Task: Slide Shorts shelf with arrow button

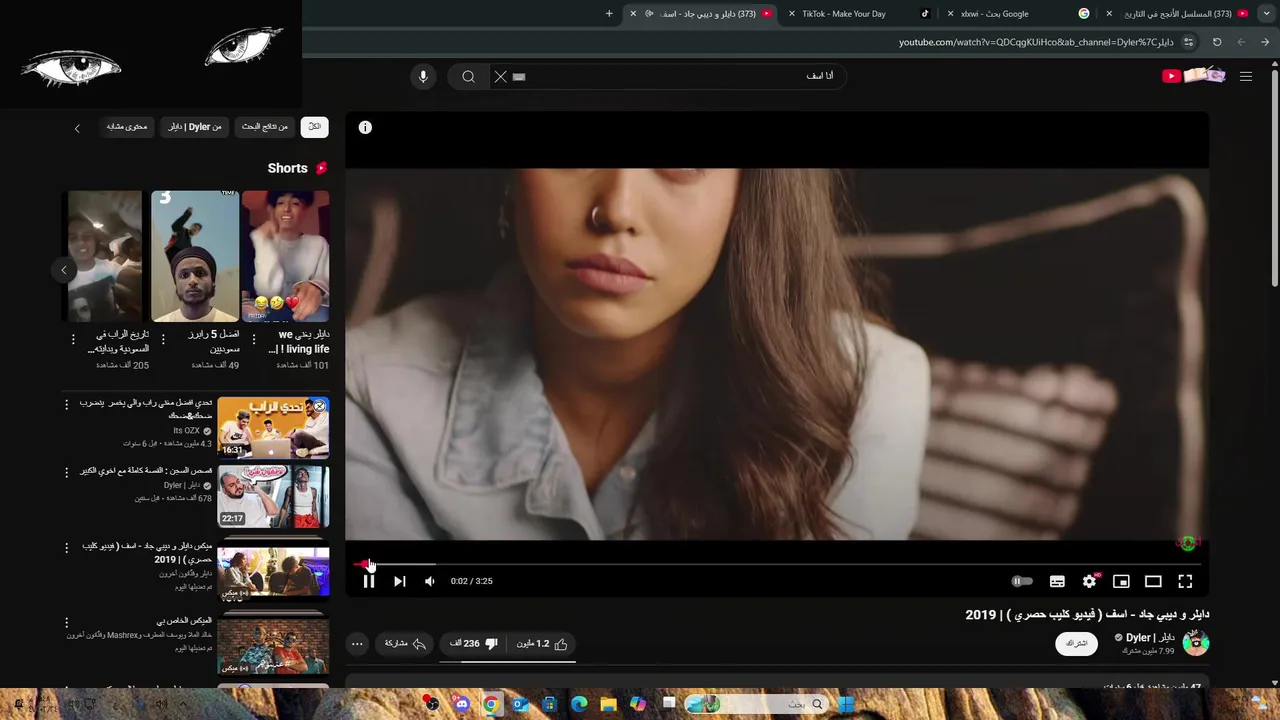Action: [64, 270]
